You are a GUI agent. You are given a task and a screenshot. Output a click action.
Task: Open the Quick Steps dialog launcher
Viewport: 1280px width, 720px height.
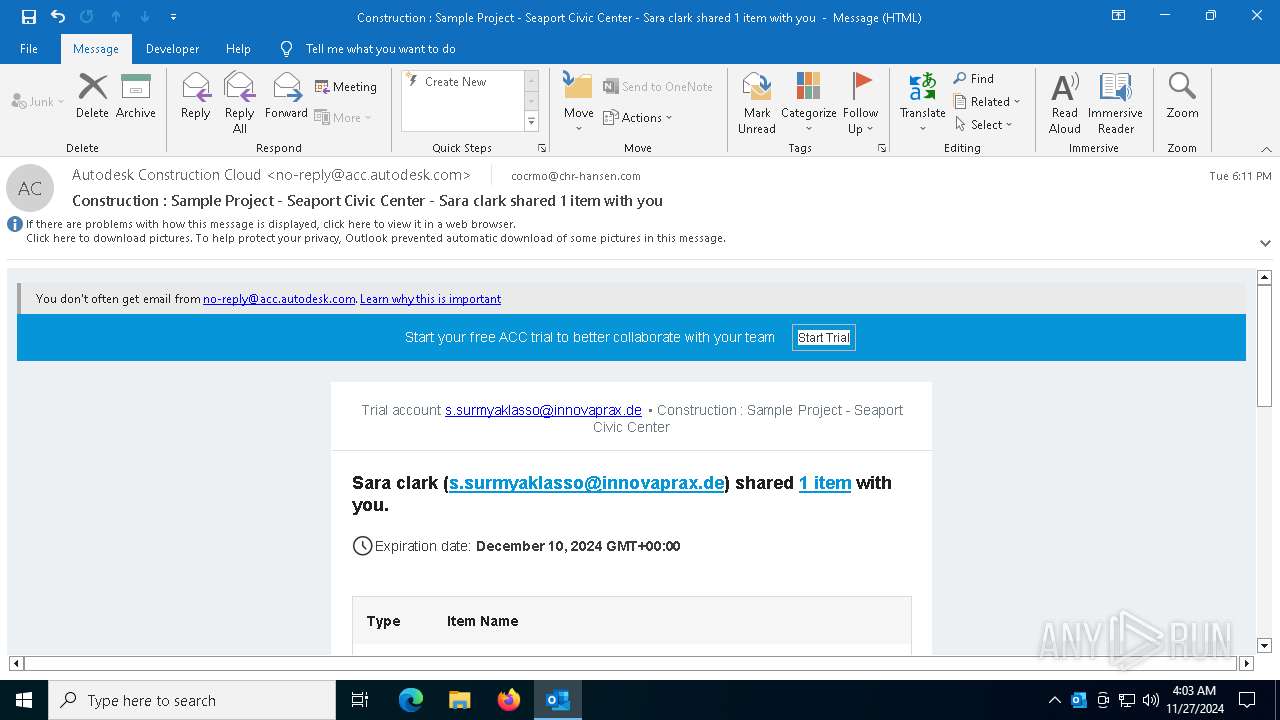coord(542,148)
